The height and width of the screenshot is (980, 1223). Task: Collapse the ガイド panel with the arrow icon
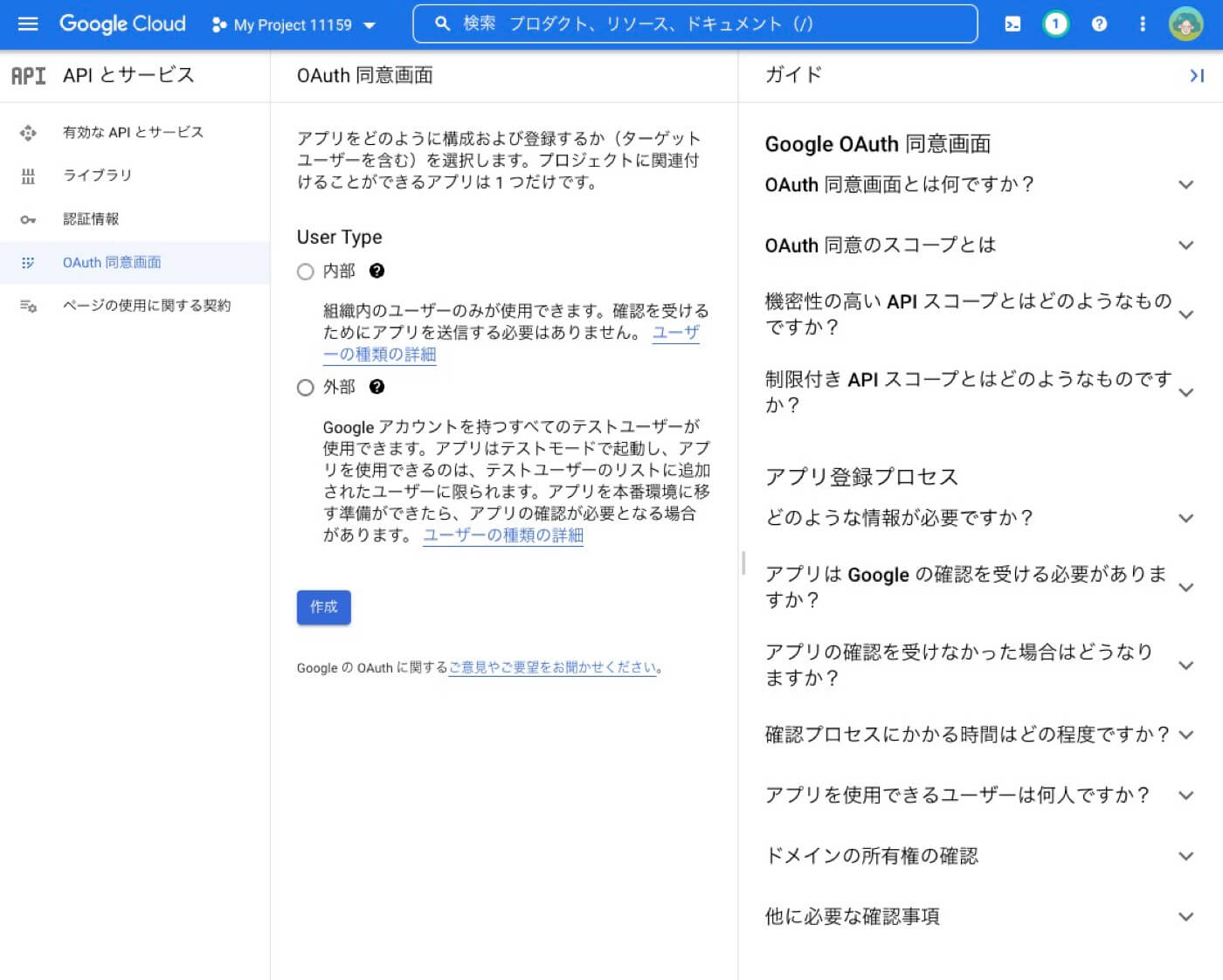pyautogui.click(x=1196, y=76)
